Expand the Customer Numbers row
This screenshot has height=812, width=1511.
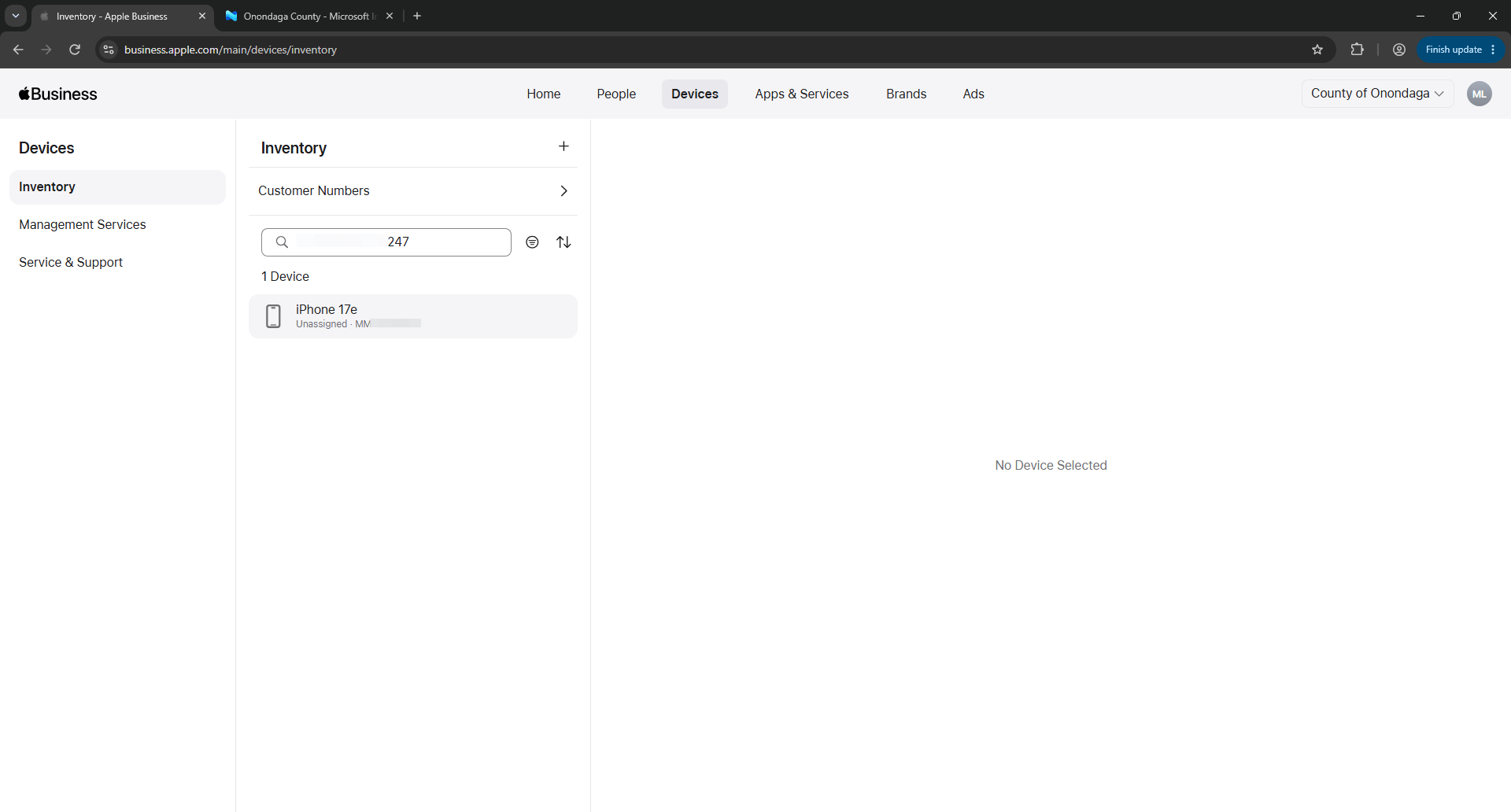point(413,191)
